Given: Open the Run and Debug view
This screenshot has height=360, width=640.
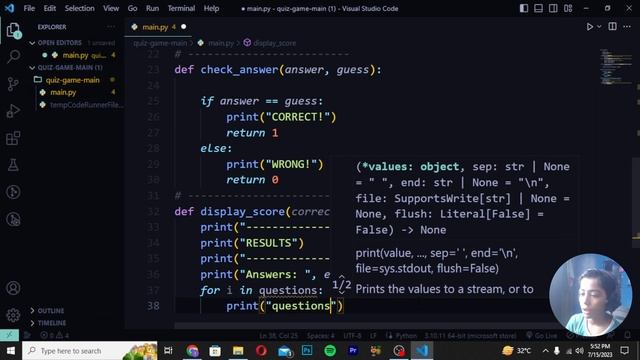Looking at the screenshot, I should click(x=13, y=111).
